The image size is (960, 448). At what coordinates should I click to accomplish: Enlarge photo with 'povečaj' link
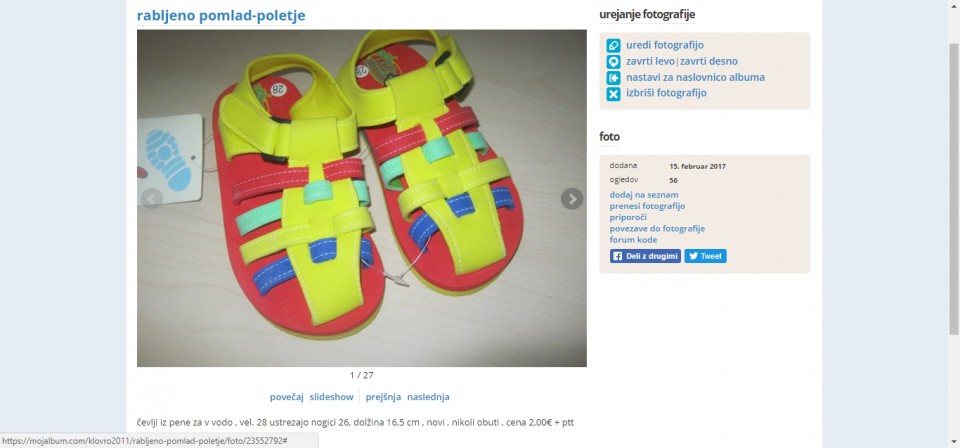(x=287, y=397)
